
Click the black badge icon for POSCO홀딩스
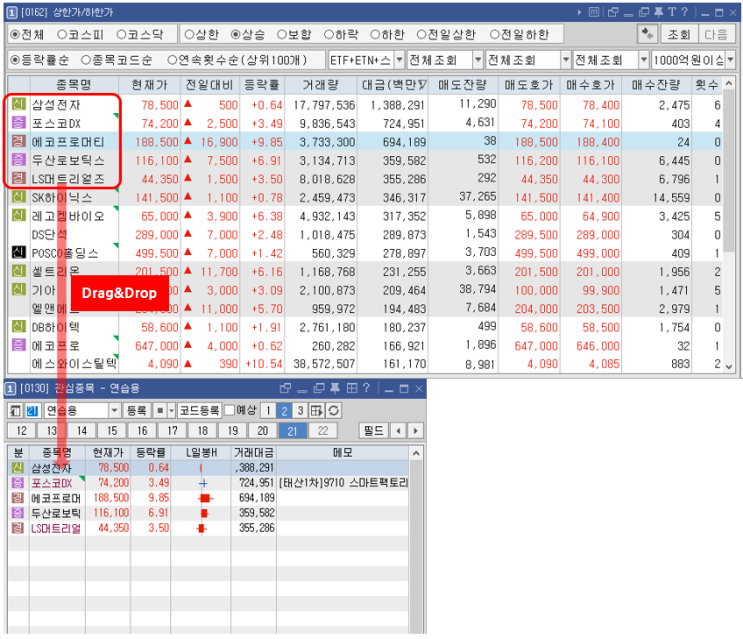pyautogui.click(x=18, y=252)
